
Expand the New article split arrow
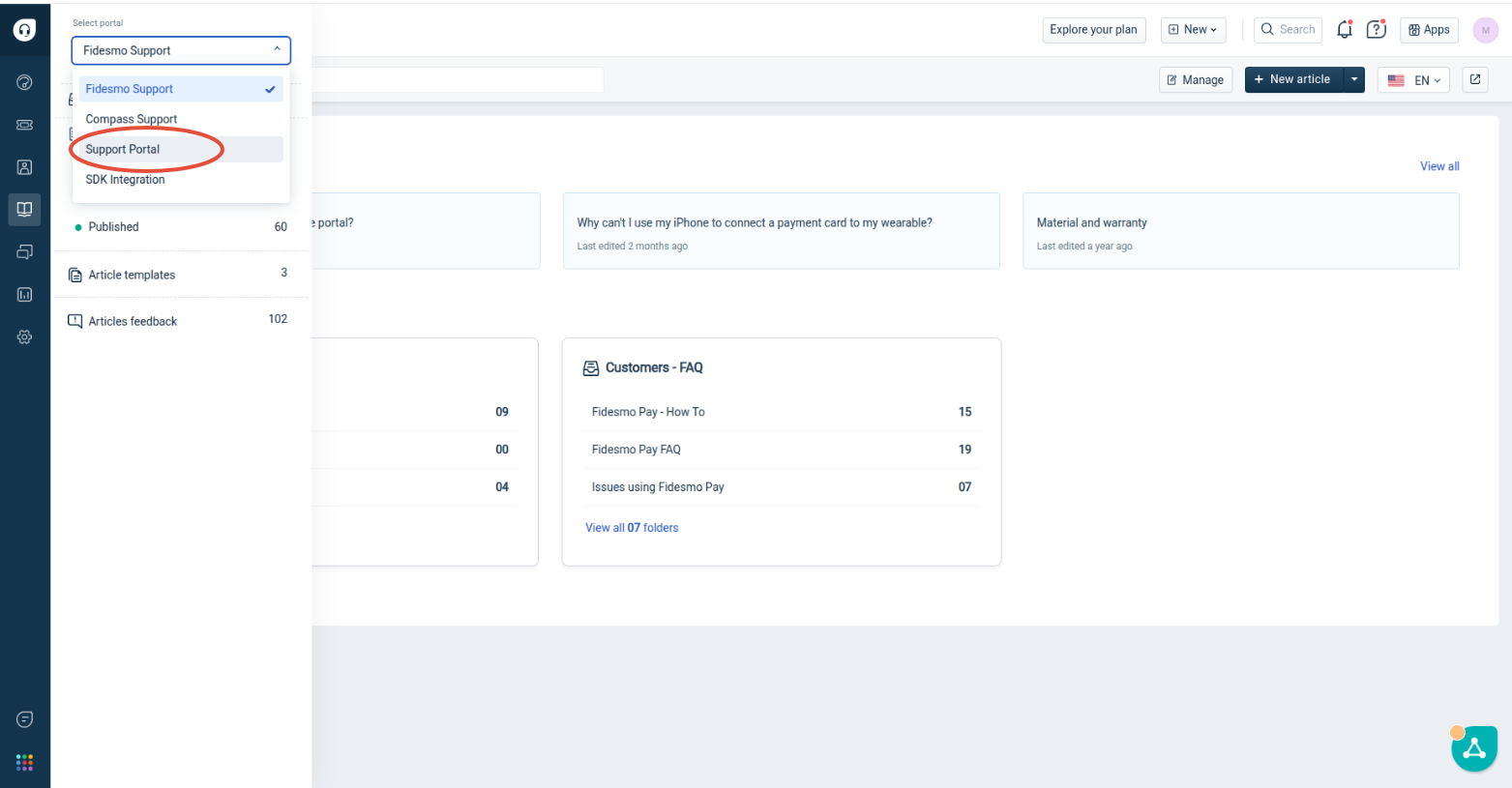pyautogui.click(x=1354, y=79)
